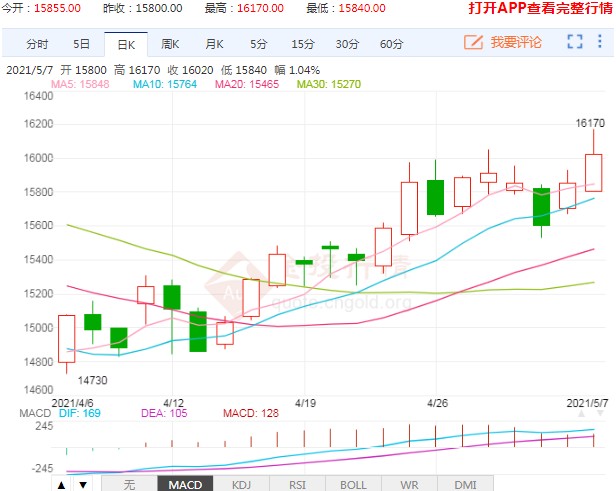Click the DIF: 169 value

click(x=80, y=413)
